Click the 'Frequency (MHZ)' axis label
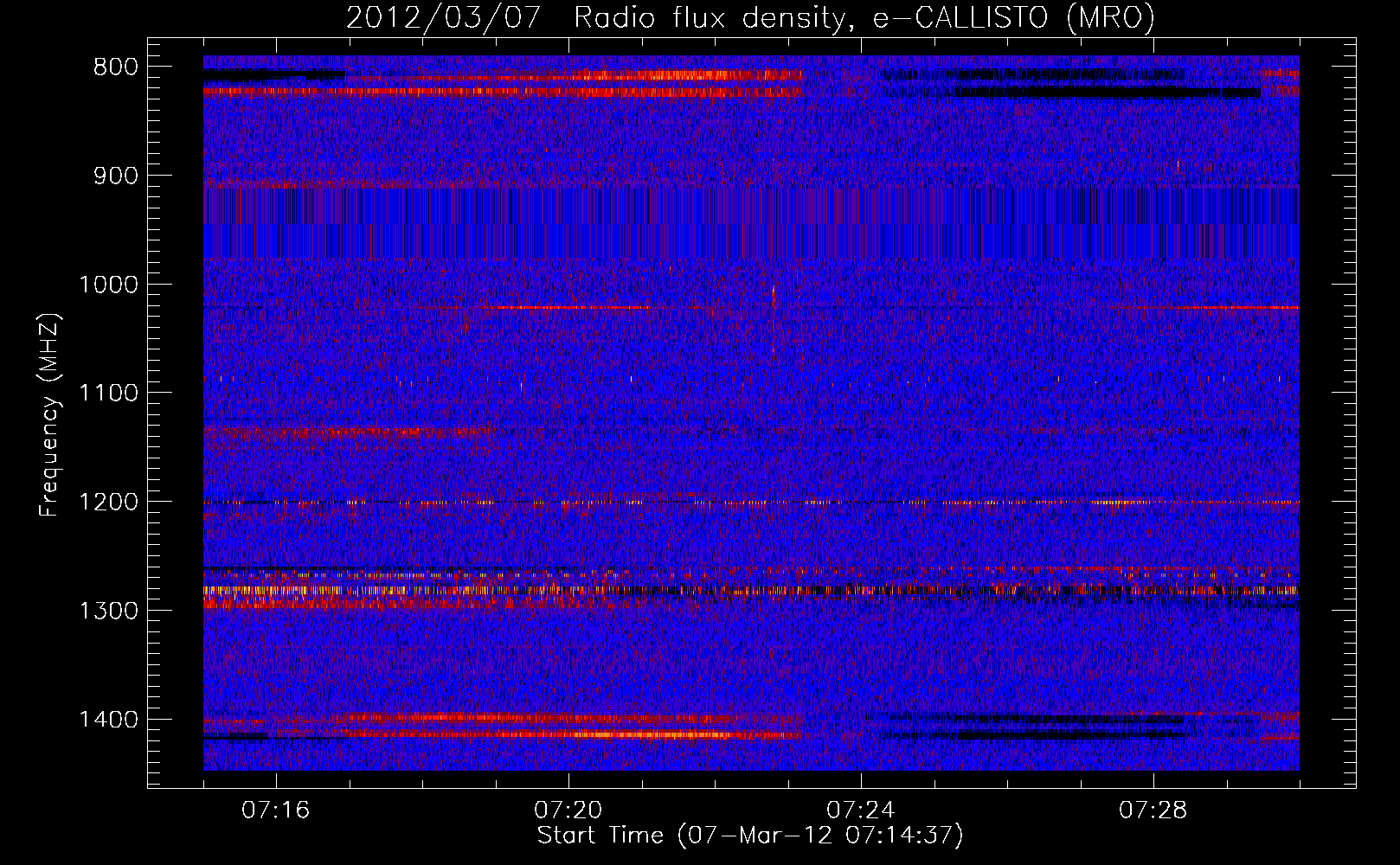The height and width of the screenshot is (865, 1400). 49,415
